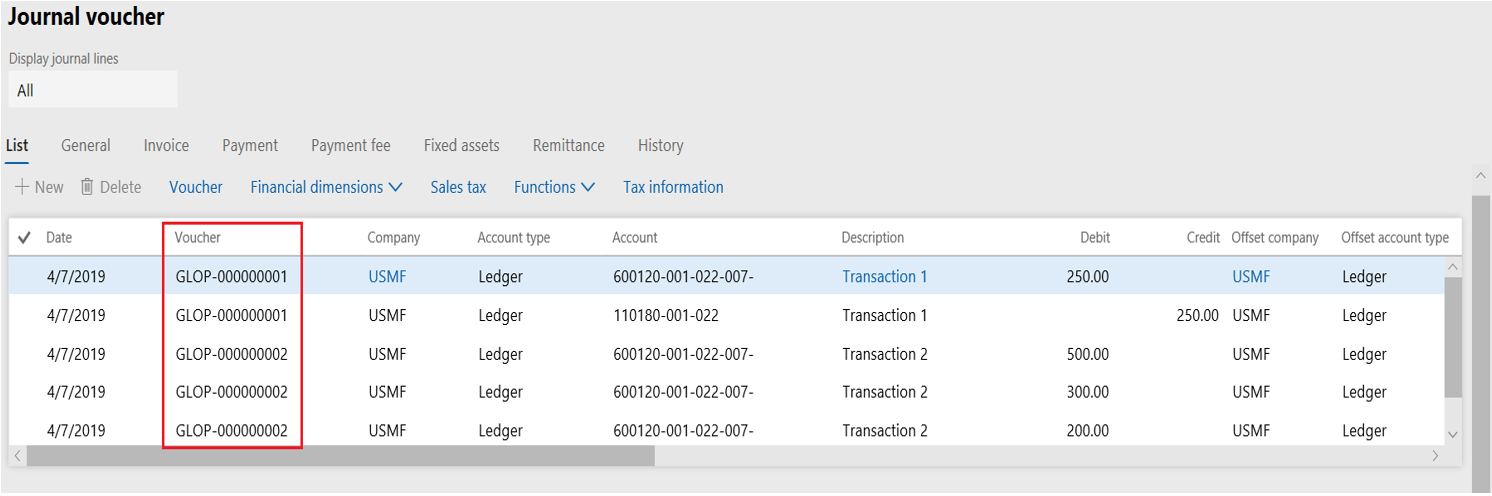Open the Invoice tab
Image resolution: width=1492 pixels, height=496 pixels.
tap(166, 146)
